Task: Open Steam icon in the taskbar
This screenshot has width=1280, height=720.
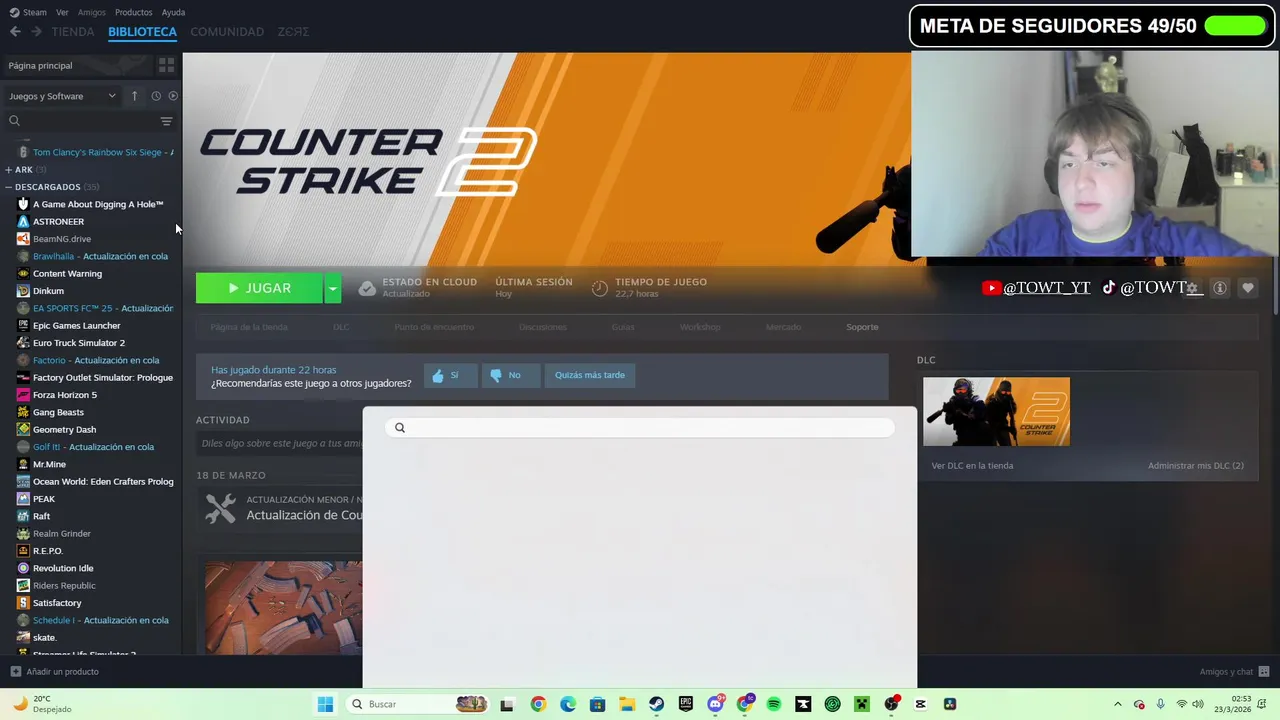Action: click(656, 704)
